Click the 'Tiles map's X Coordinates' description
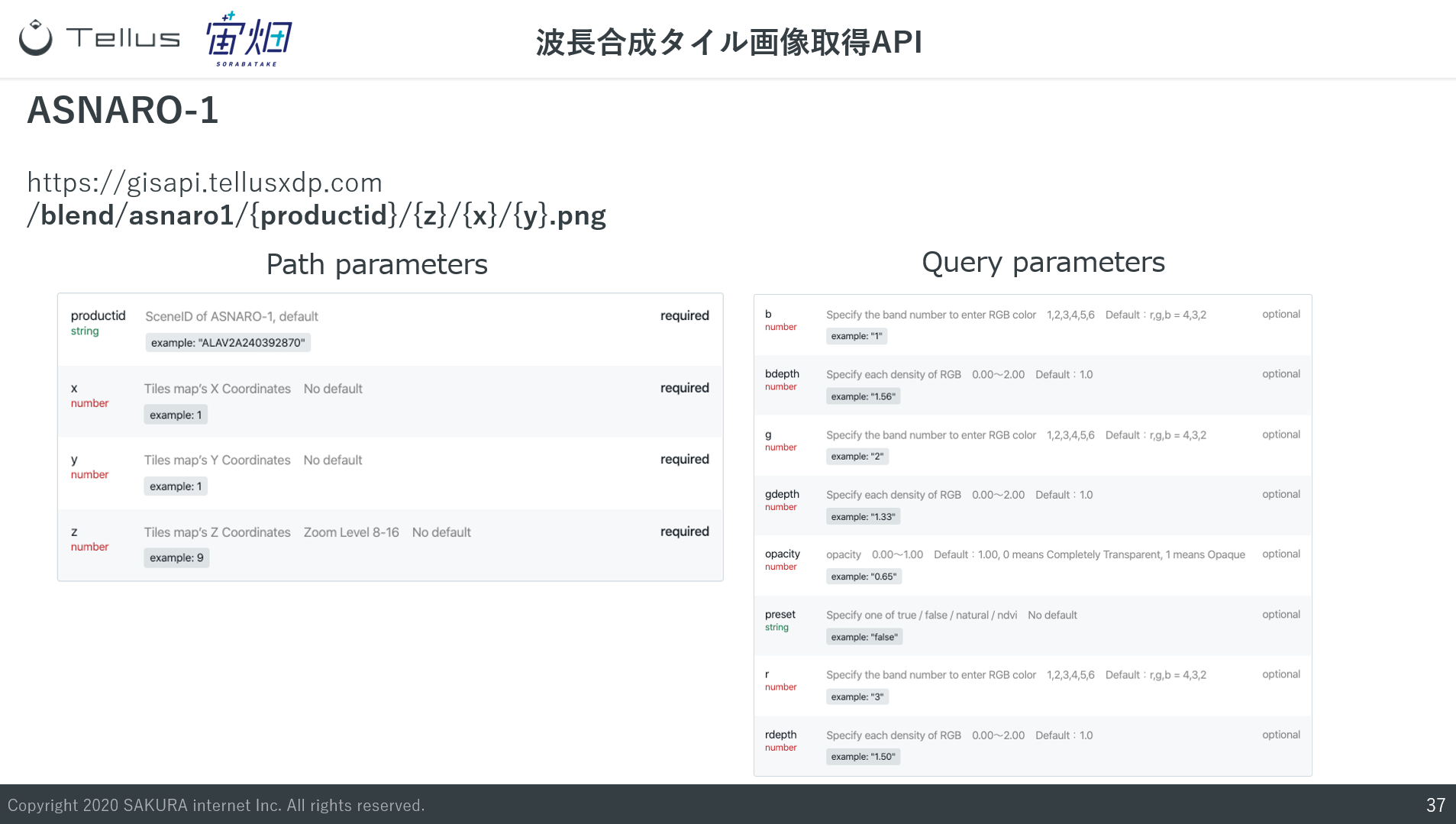The width and height of the screenshot is (1456, 824). click(218, 389)
